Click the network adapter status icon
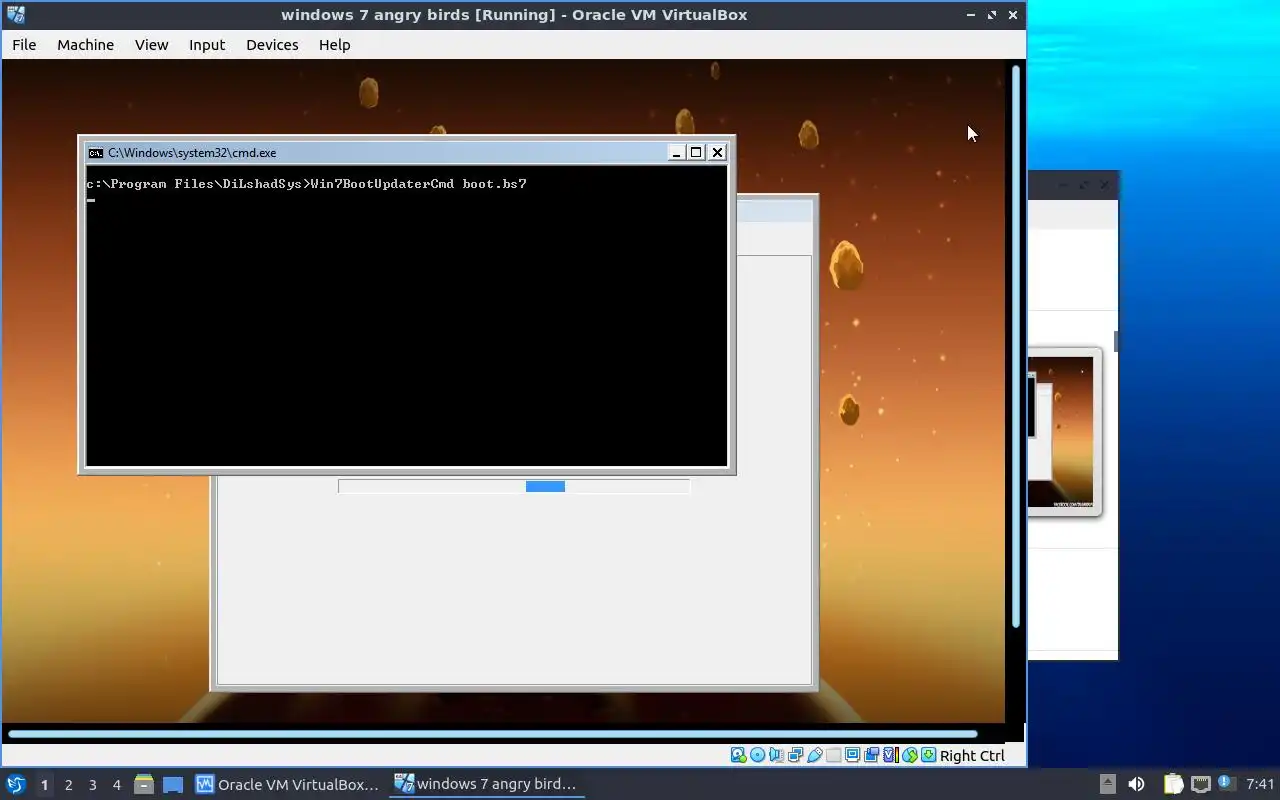The width and height of the screenshot is (1280, 800). (x=795, y=755)
